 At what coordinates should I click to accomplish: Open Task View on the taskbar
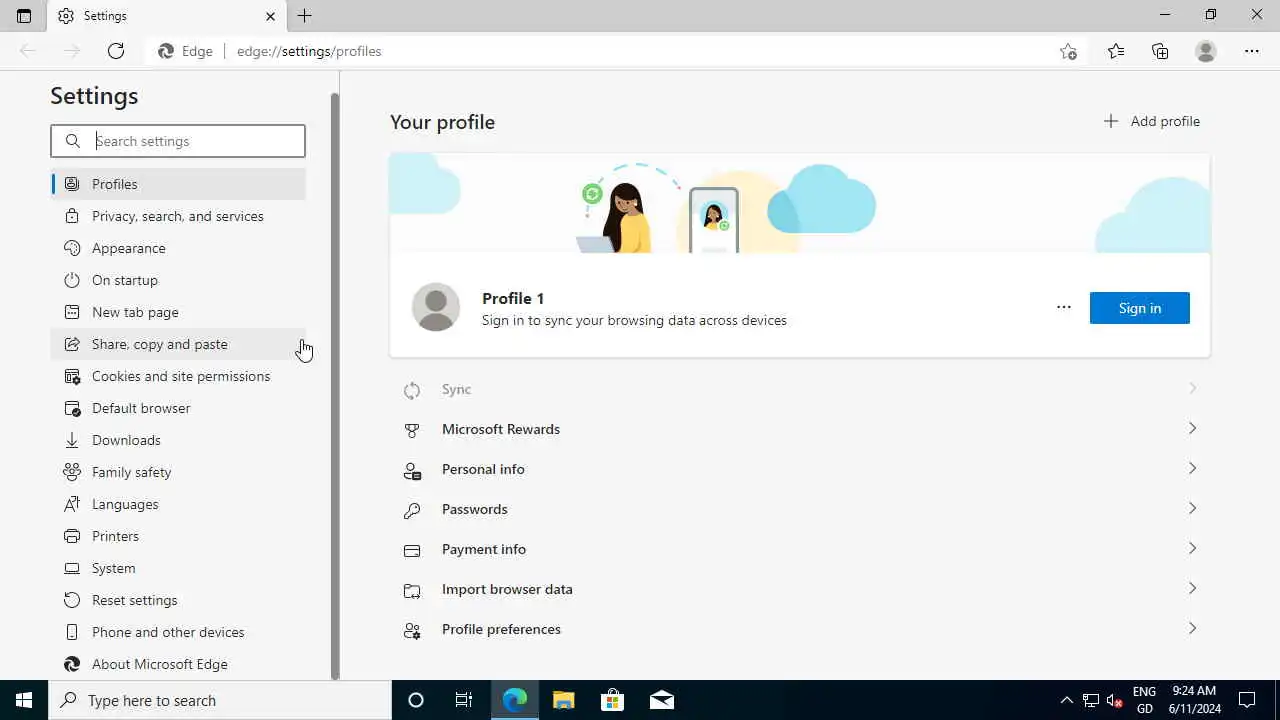tap(464, 700)
